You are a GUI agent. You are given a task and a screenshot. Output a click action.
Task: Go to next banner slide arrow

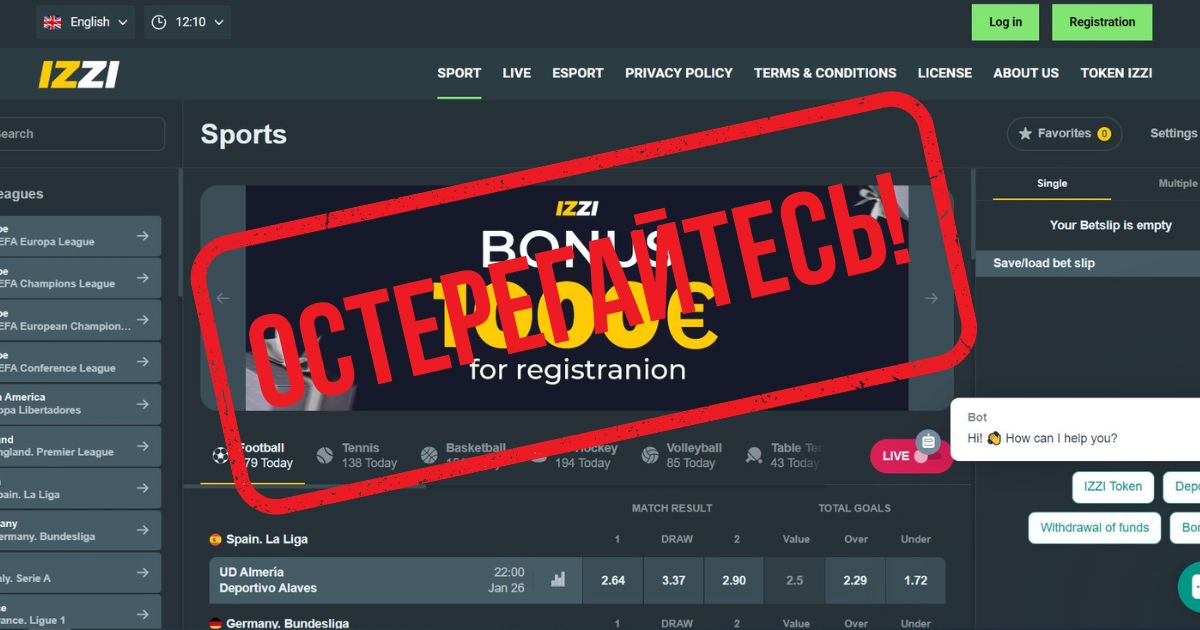pos(931,298)
